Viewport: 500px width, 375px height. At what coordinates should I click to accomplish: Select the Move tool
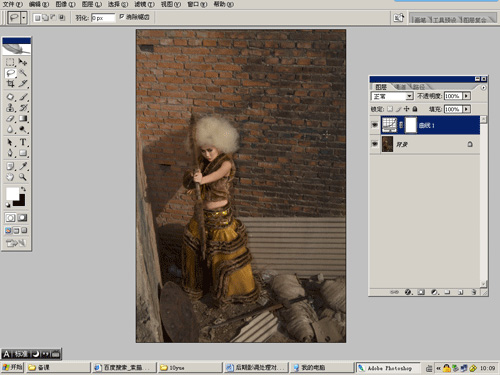23,62
